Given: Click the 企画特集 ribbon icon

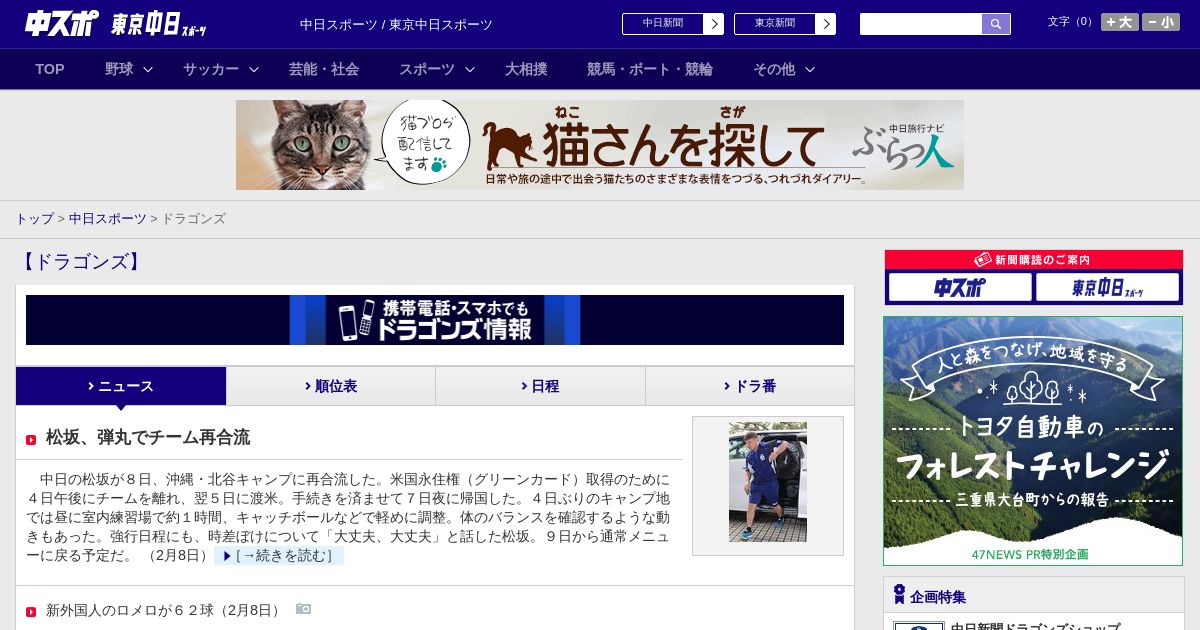Looking at the screenshot, I should pos(899,595).
